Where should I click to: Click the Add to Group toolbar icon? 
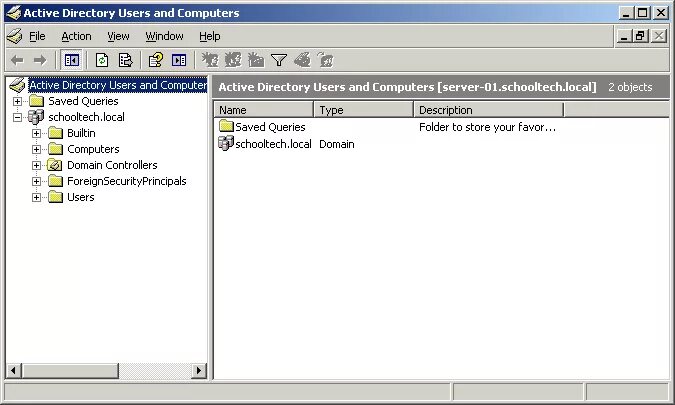325,60
